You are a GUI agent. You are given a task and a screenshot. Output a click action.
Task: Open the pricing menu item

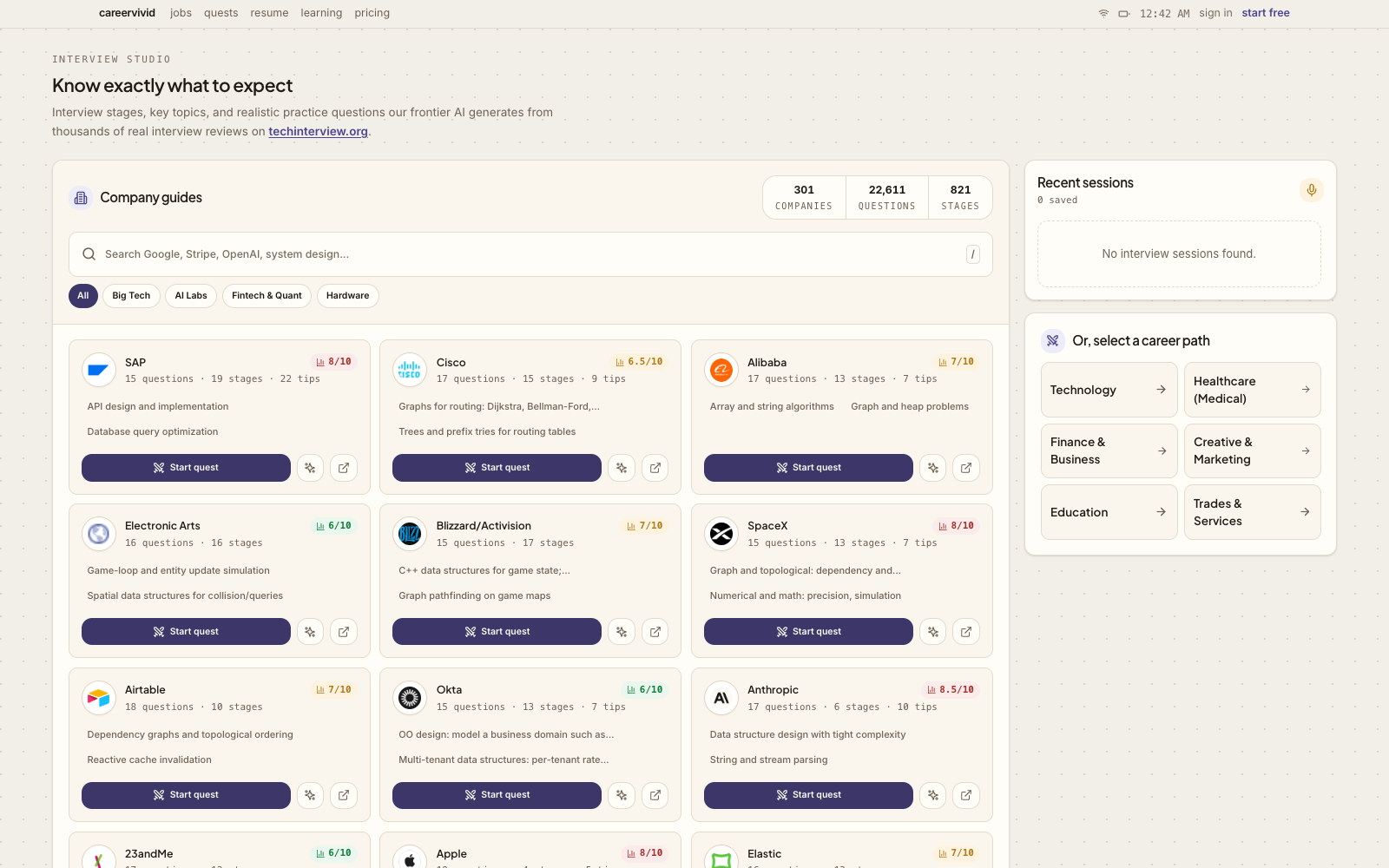point(372,13)
